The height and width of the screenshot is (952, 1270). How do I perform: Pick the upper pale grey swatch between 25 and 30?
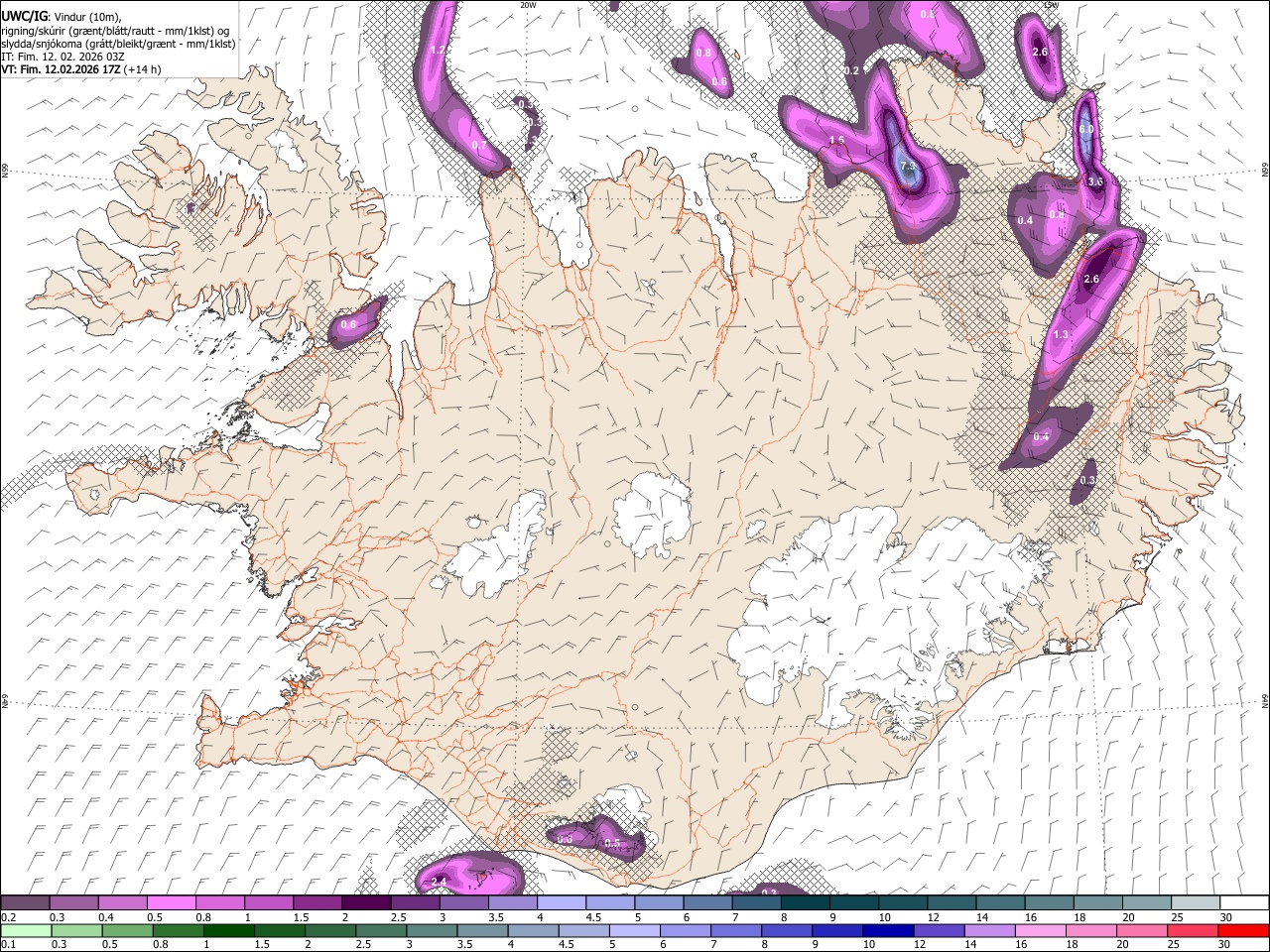(x=1196, y=903)
